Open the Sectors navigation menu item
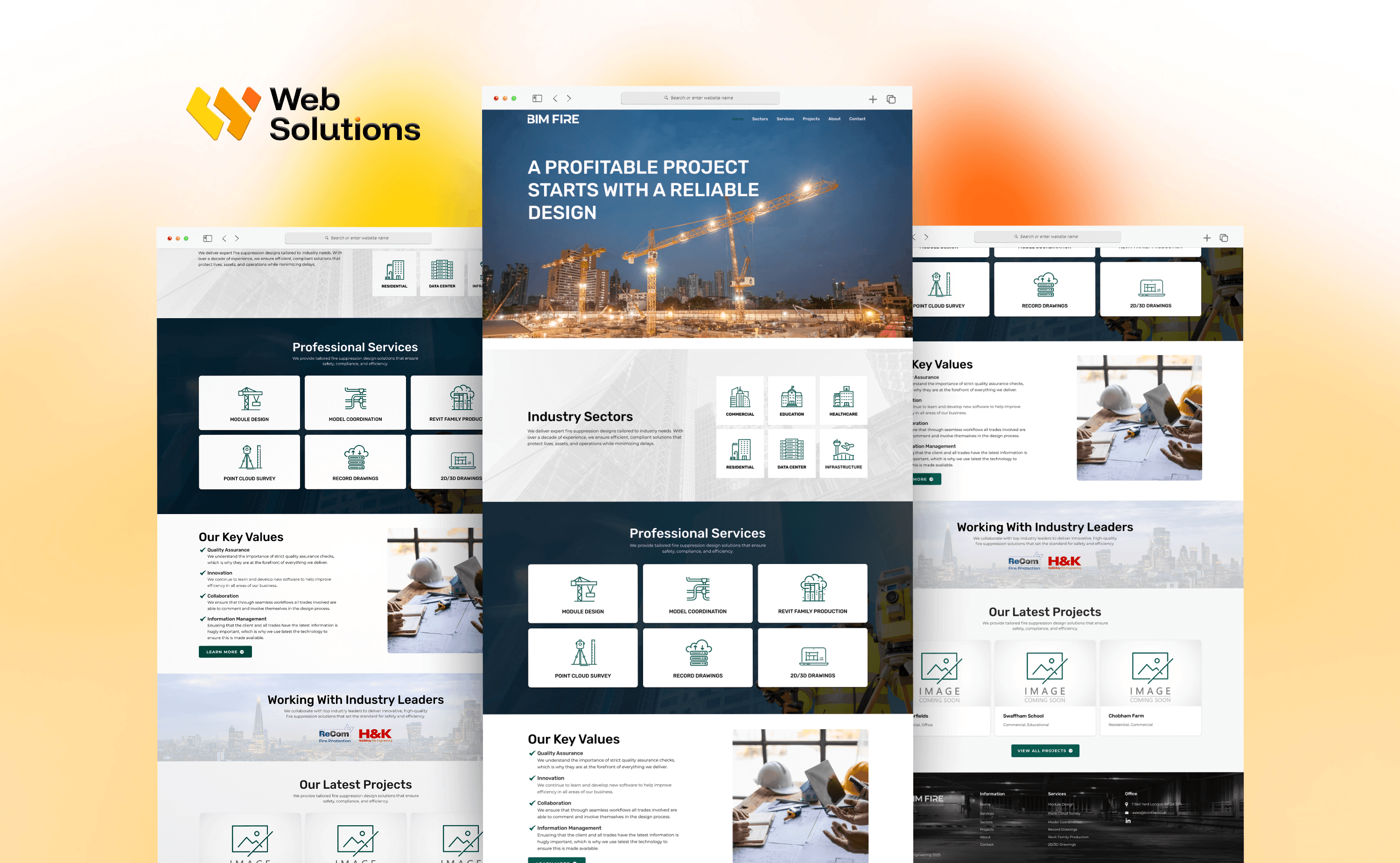This screenshot has height=863, width=1400. pos(759,118)
